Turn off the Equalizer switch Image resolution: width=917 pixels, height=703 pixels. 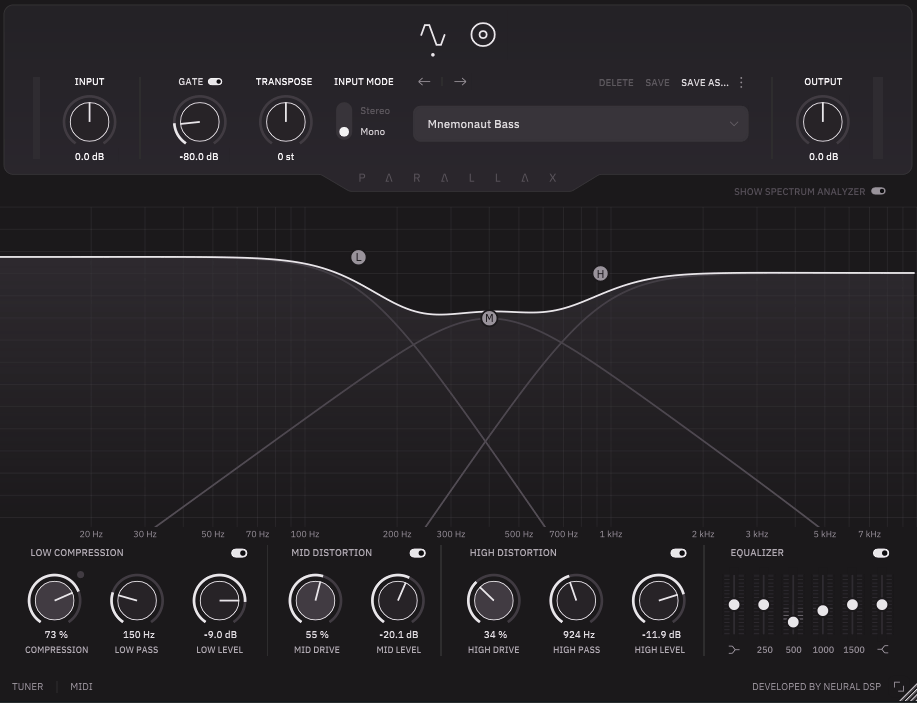pos(881,553)
